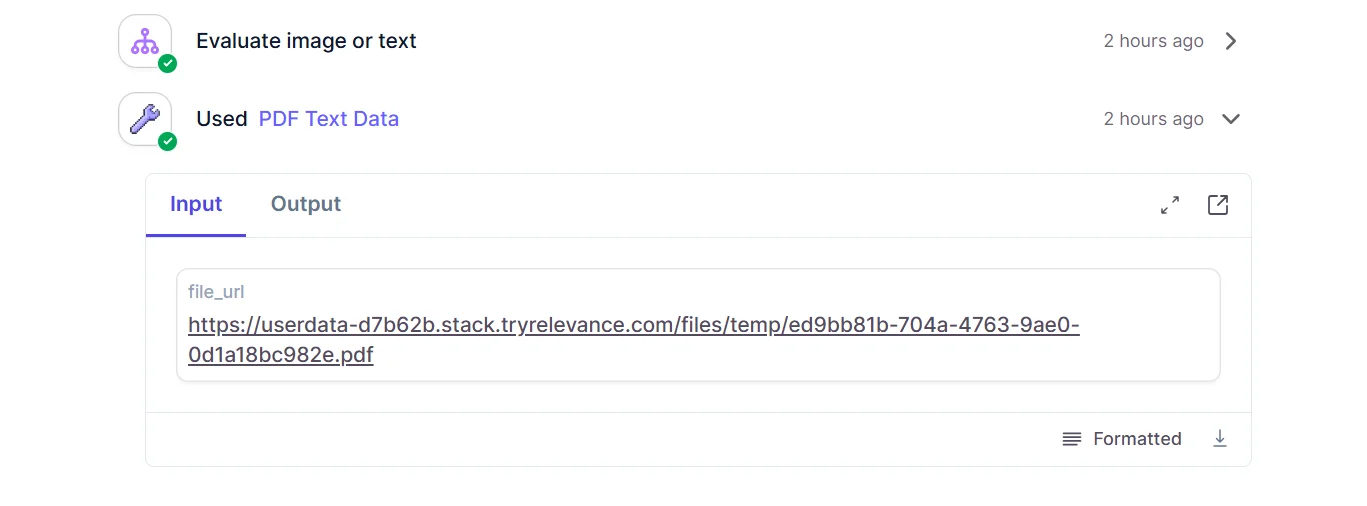
Task: Click the word Used before PDF Text Data
Action: pos(221,119)
